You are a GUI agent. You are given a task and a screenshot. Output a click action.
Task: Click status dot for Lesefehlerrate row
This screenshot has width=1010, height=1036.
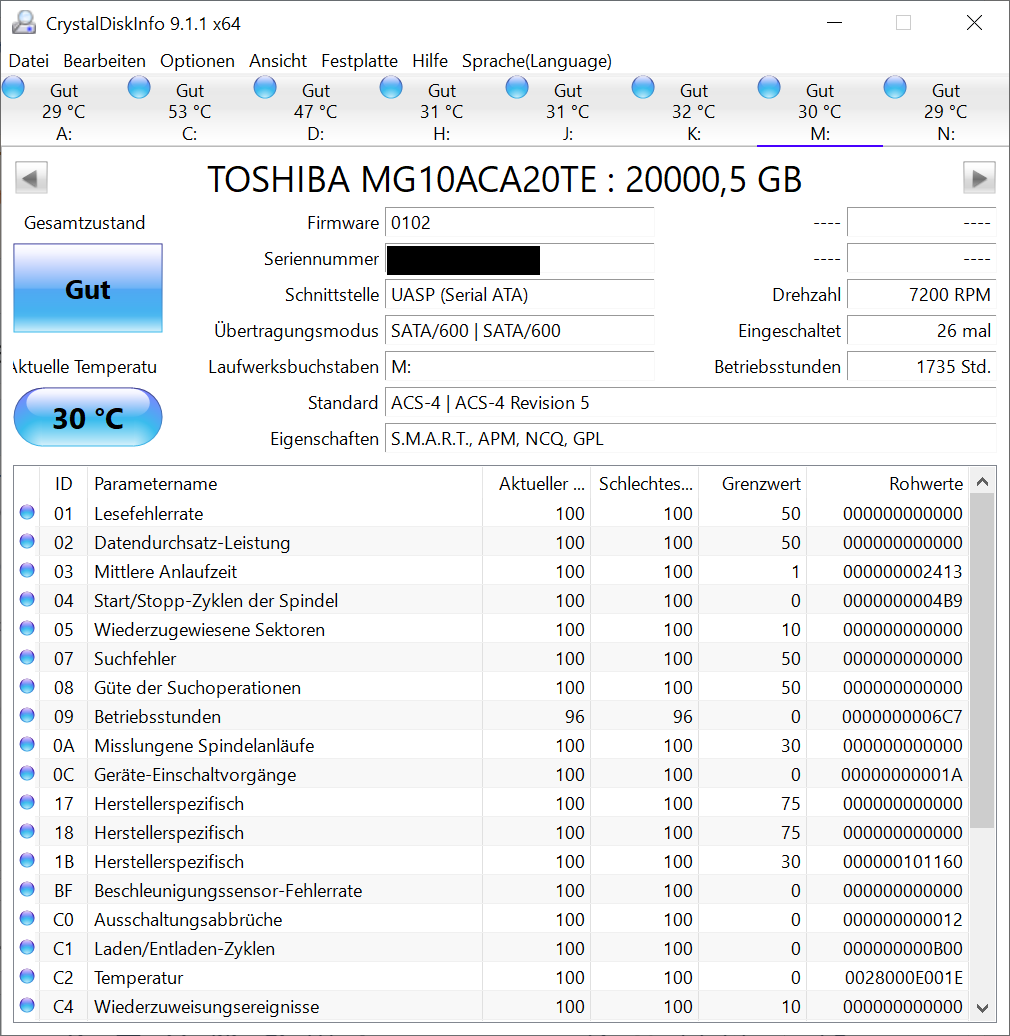tap(27, 512)
